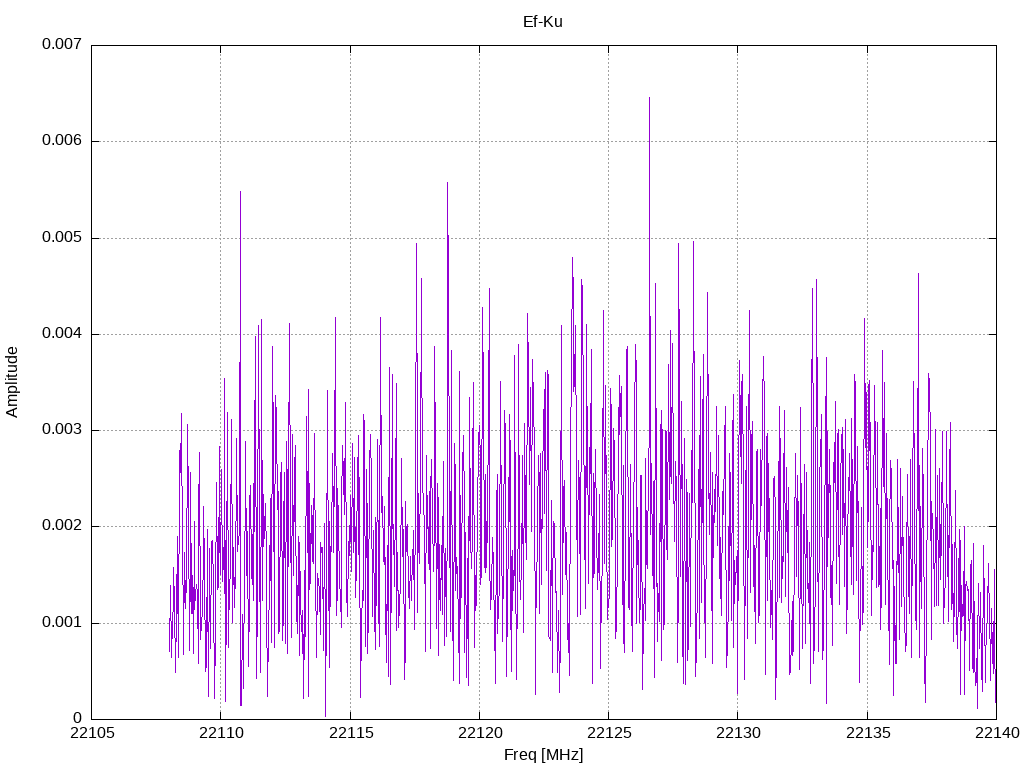Click the y-axis value 0.001
The height and width of the screenshot is (768, 1024).
pyautogui.click(x=62, y=622)
